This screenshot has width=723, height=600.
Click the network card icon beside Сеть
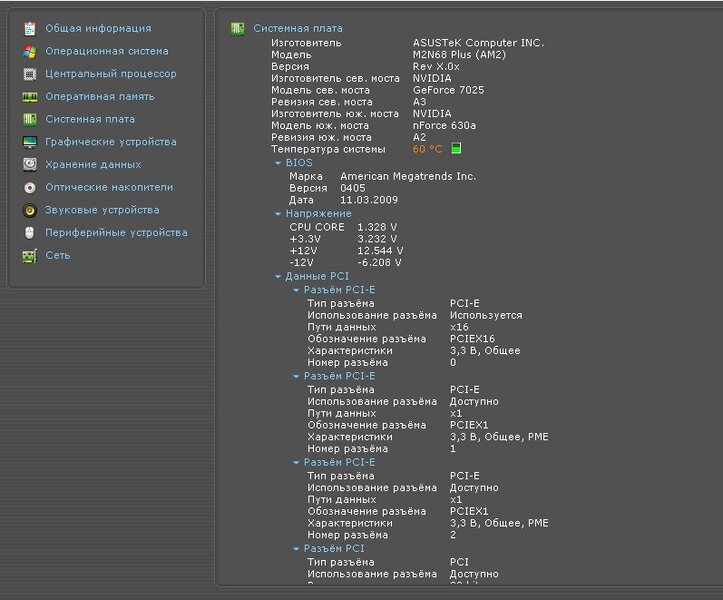click(x=30, y=256)
